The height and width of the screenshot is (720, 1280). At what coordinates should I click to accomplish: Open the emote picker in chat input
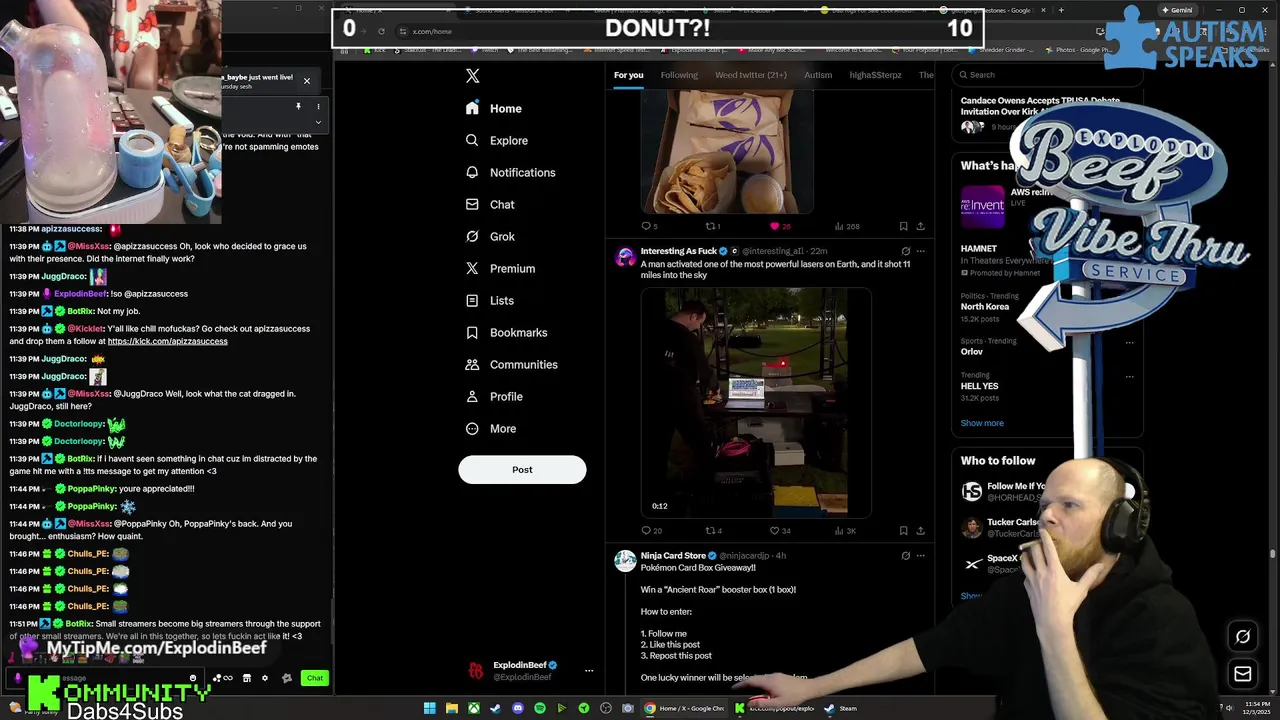coord(193,678)
